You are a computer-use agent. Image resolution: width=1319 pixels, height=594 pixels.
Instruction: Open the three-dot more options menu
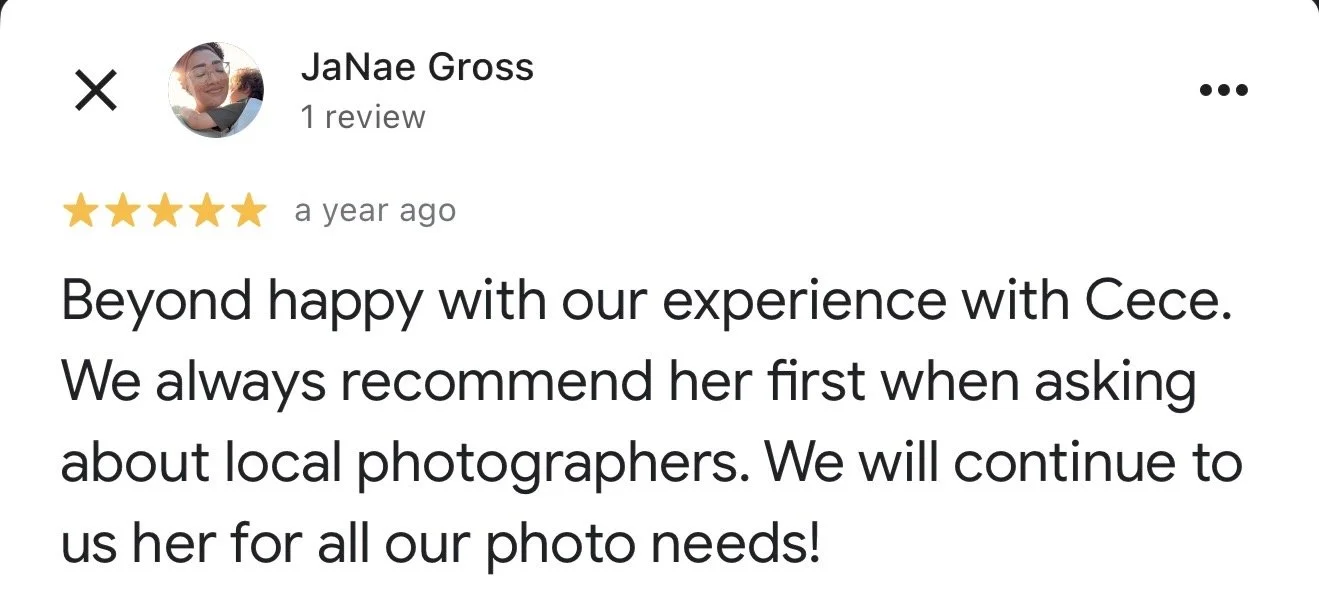click(1224, 90)
